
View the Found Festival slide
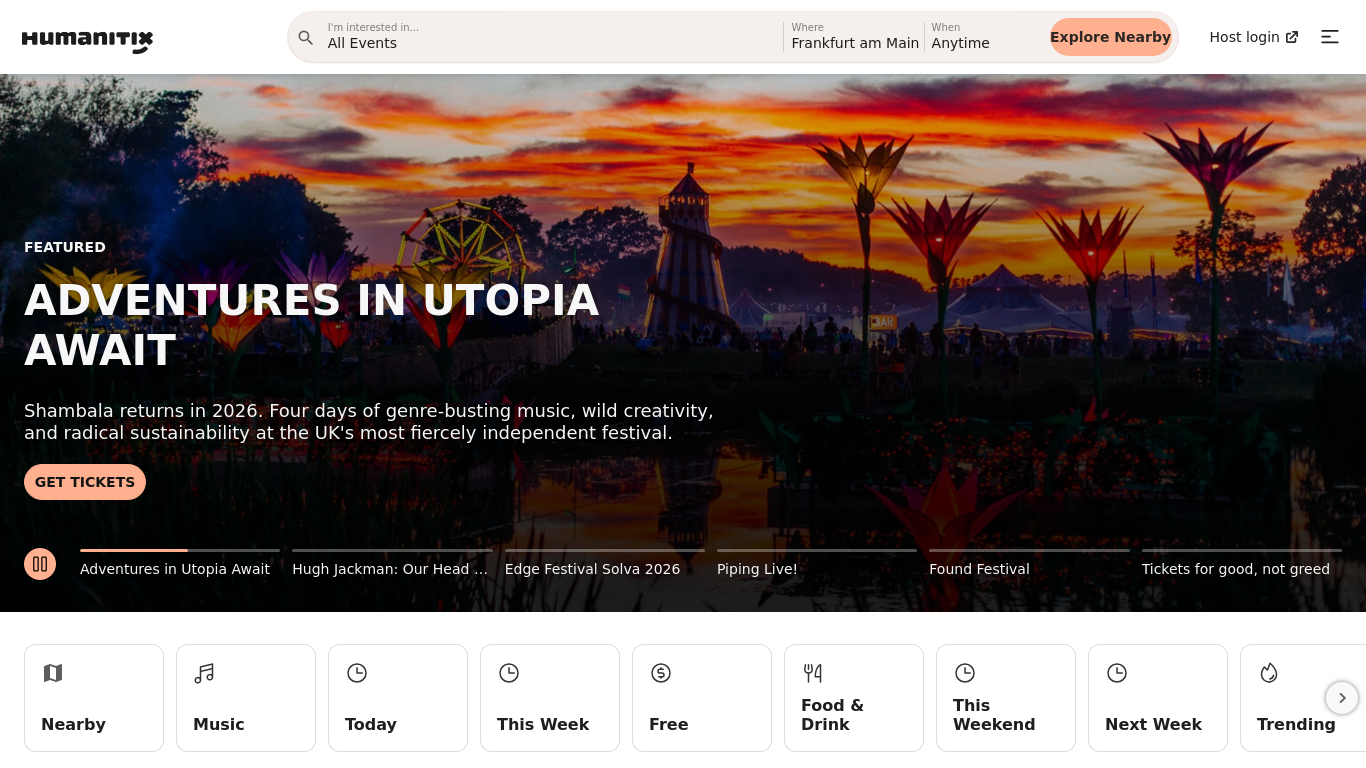(x=1029, y=564)
